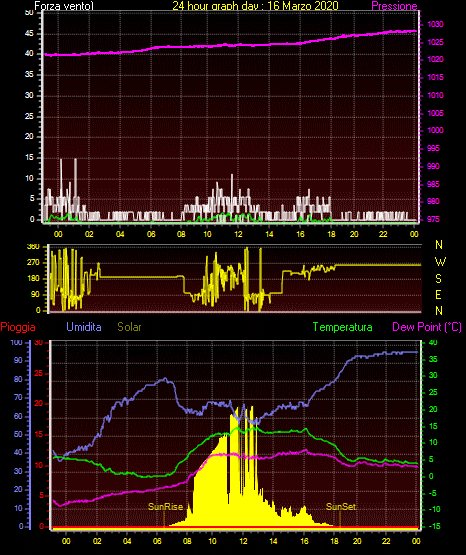This screenshot has width=466, height=555.
Task: Click the 40 temperature axis value
Action: [x=433, y=342]
